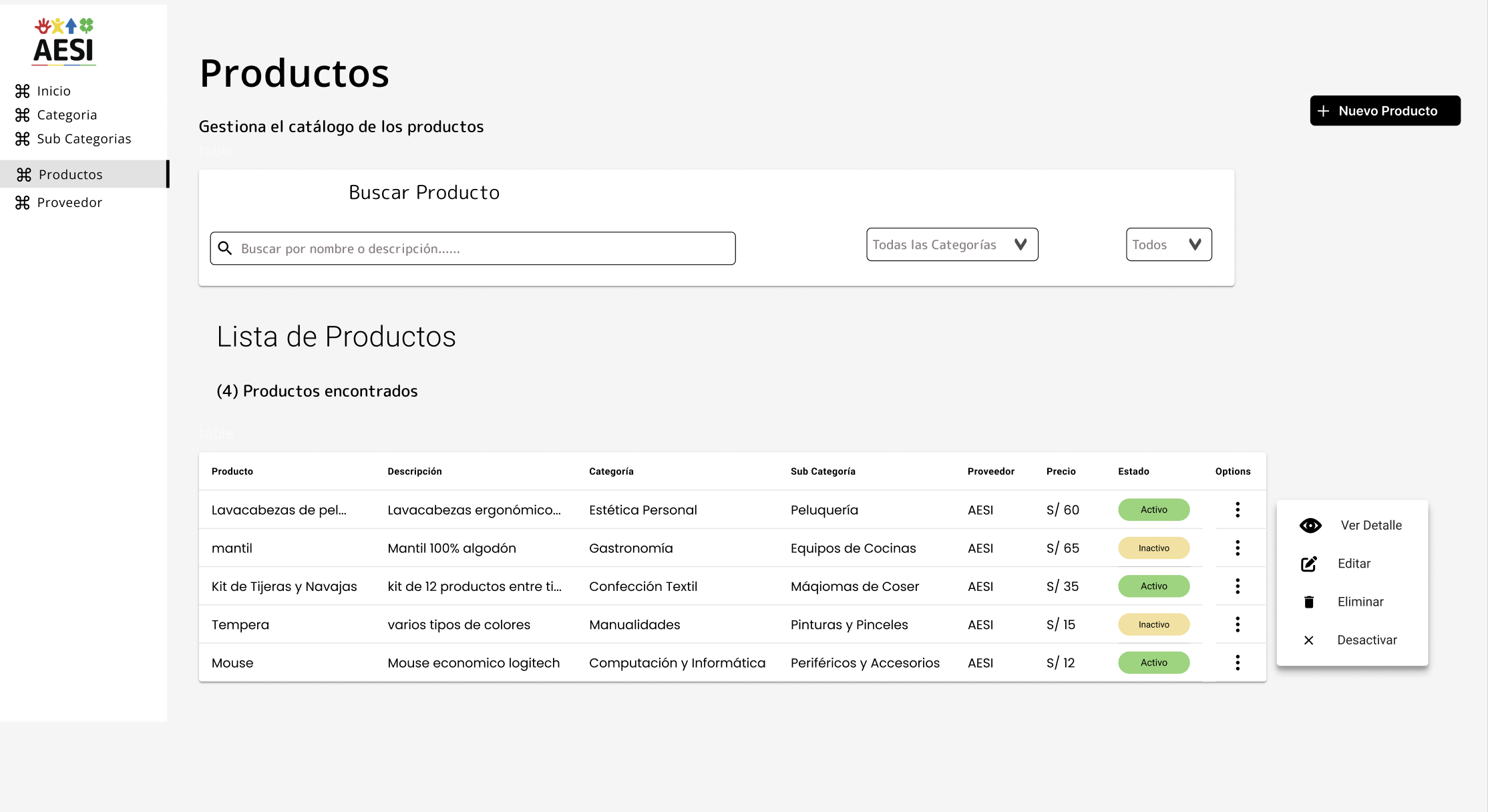This screenshot has width=1488, height=812.
Task: Click 'Kit de Tijeras y Navajas' product name
Action: click(285, 586)
